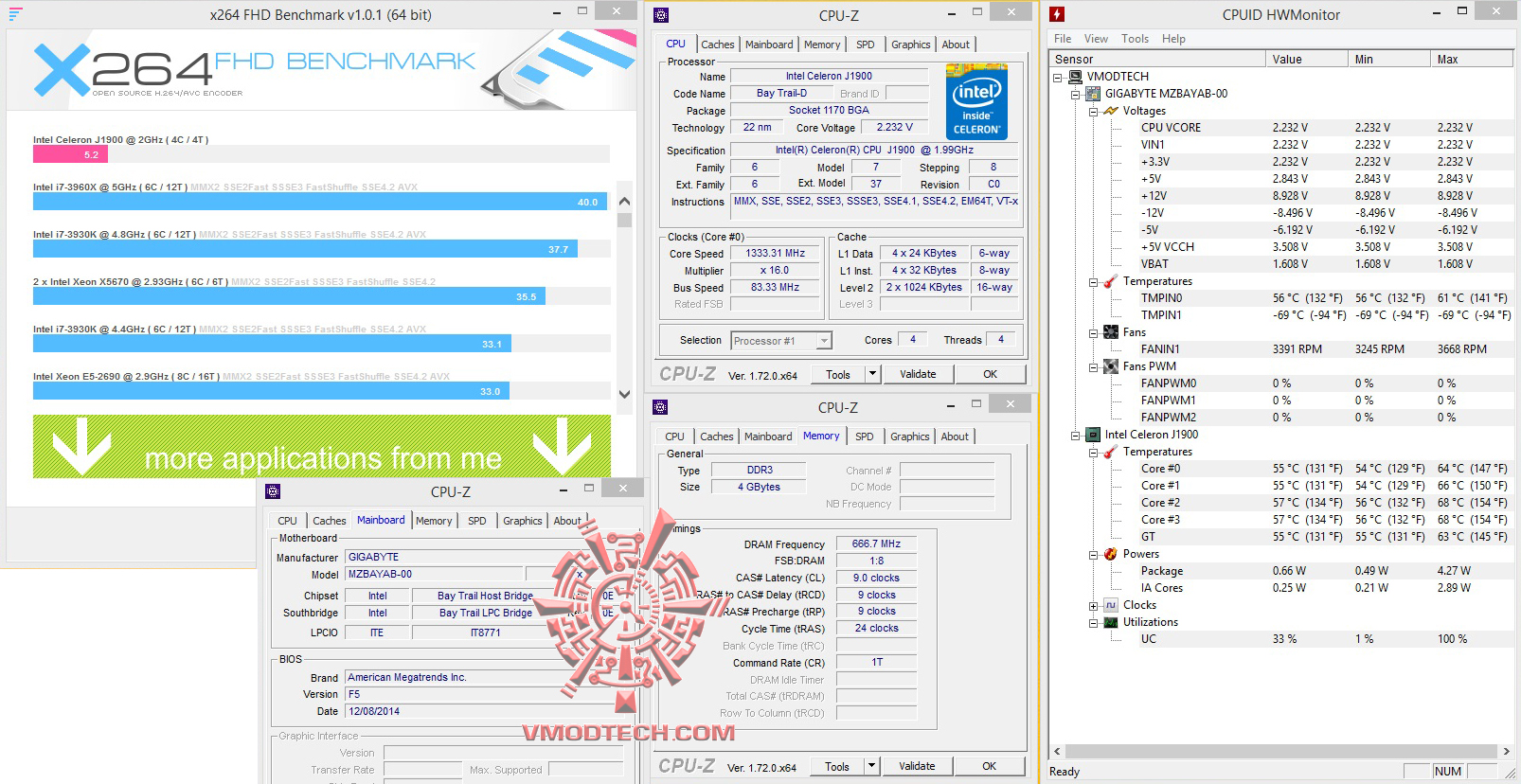
Task: Open the Help menu in HWMonitor
Action: (x=1173, y=39)
